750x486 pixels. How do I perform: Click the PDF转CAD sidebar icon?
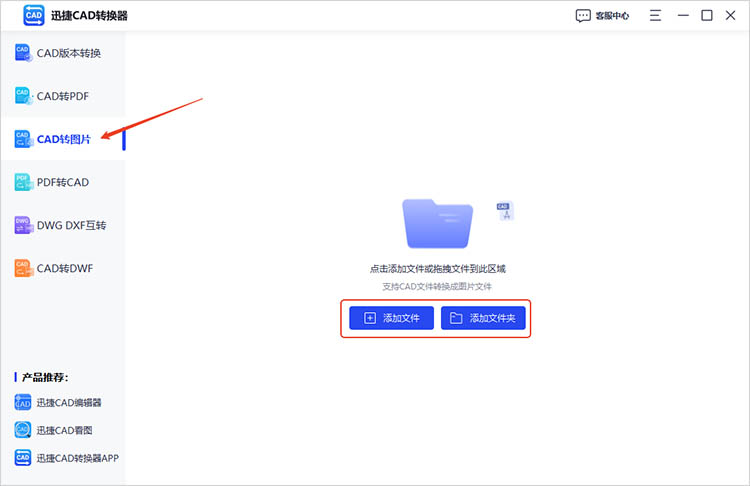coord(23,182)
